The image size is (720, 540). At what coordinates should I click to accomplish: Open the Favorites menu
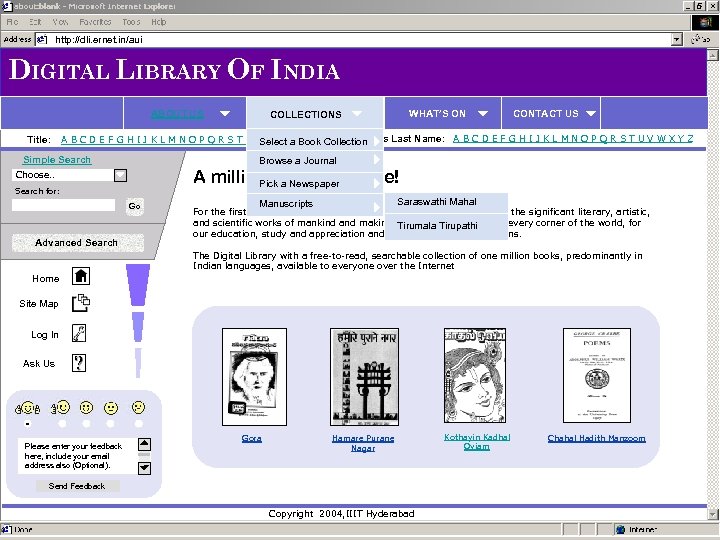pos(95,22)
